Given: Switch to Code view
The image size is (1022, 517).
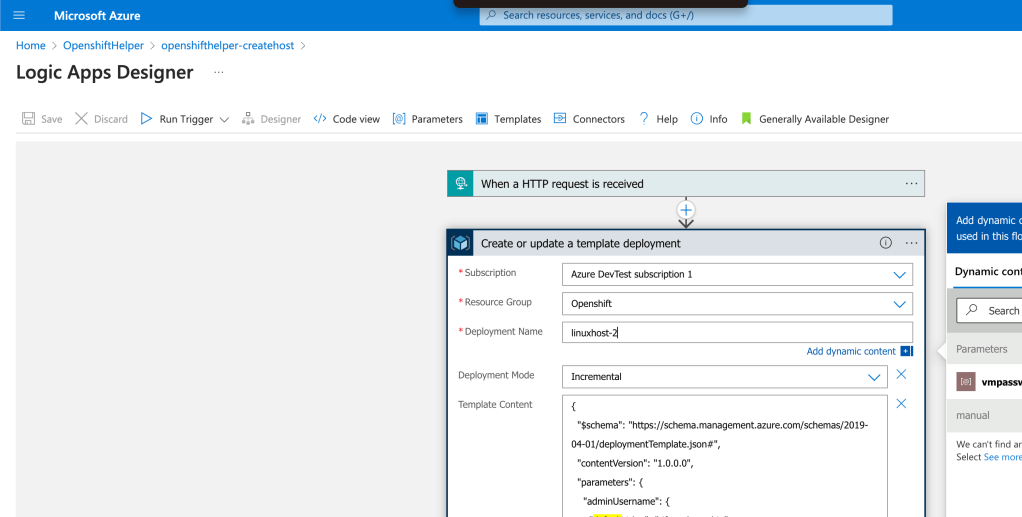Looking at the screenshot, I should coord(347,119).
